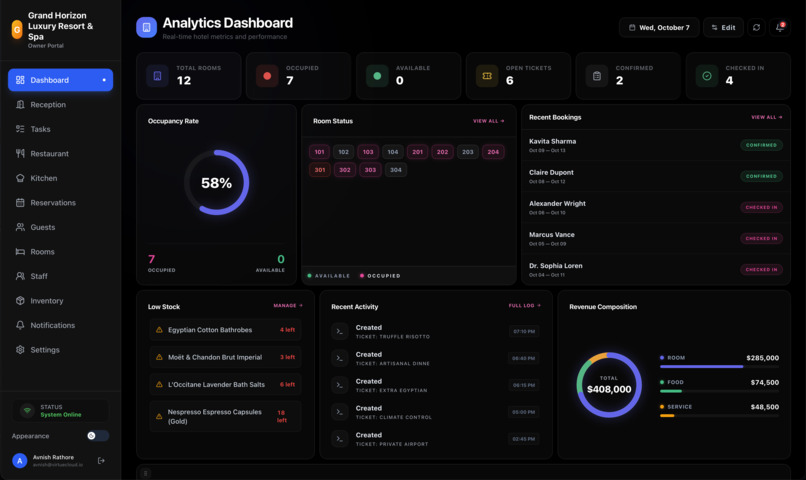The width and height of the screenshot is (806, 480).
Task: Click the Inventory box icon
Action: 20,301
